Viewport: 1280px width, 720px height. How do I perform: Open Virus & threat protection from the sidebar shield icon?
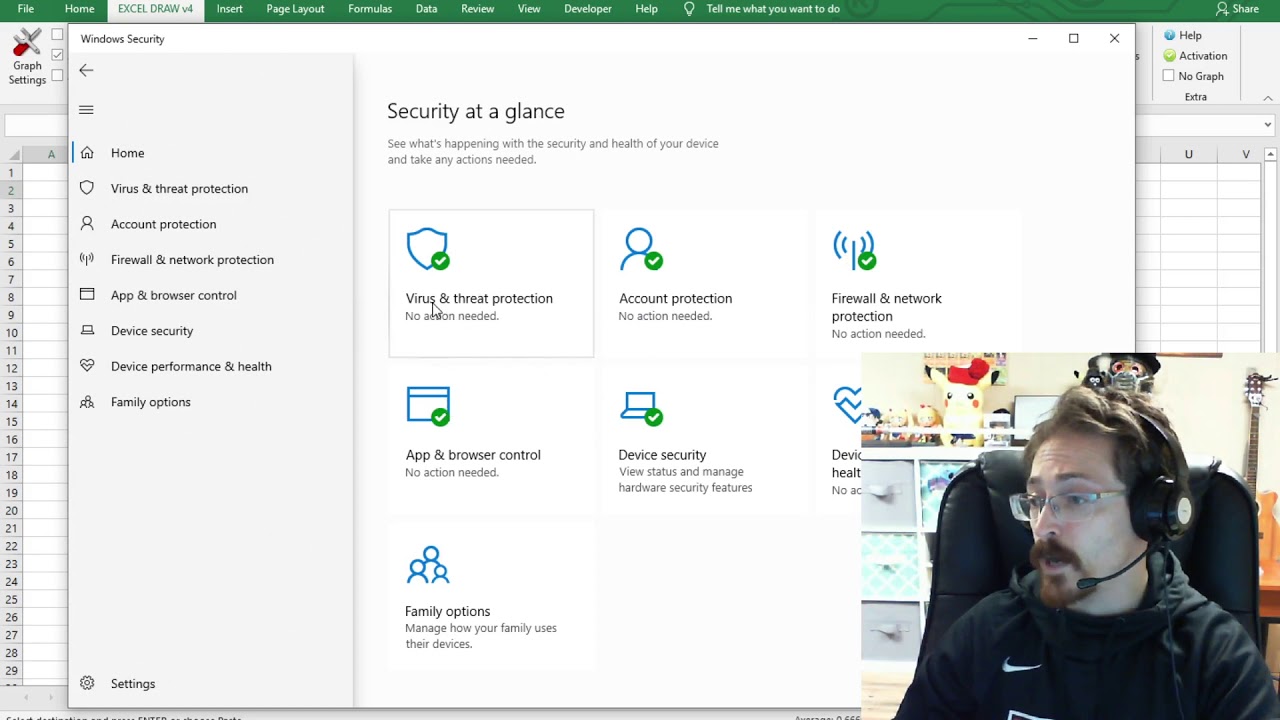87,188
